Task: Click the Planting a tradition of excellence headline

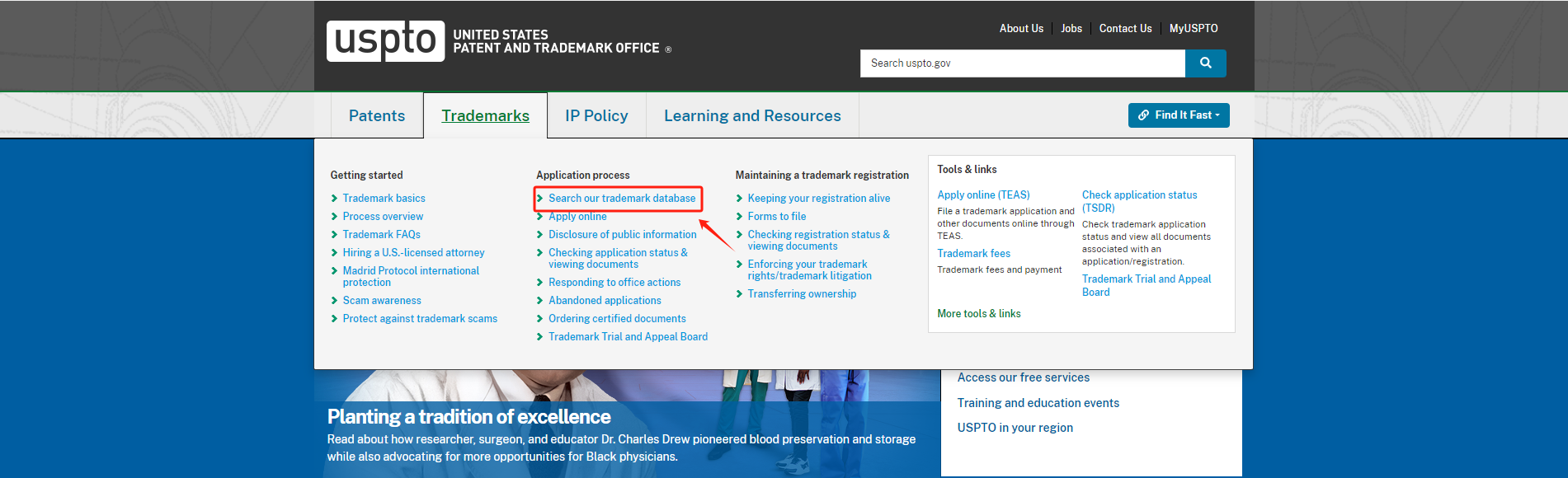Action: pyautogui.click(x=469, y=417)
